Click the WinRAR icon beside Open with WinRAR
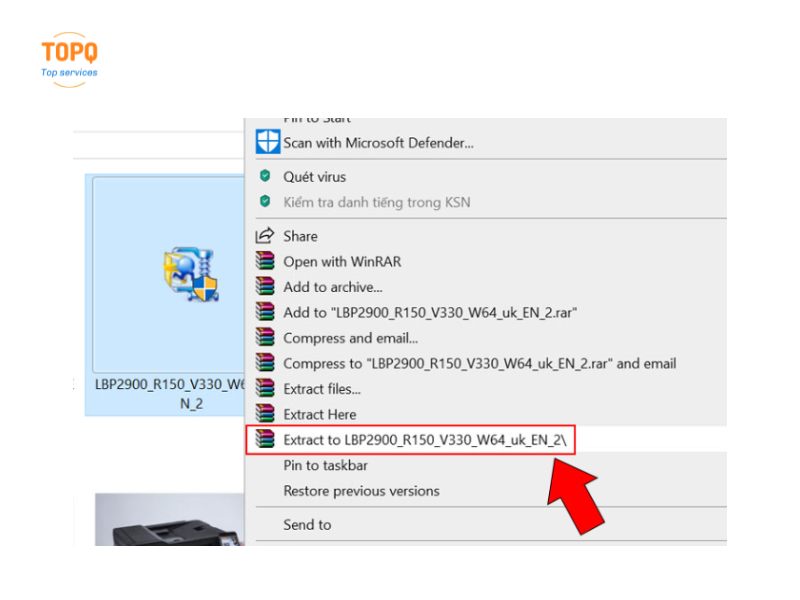Screen dimensions: 800x600 [x=265, y=261]
